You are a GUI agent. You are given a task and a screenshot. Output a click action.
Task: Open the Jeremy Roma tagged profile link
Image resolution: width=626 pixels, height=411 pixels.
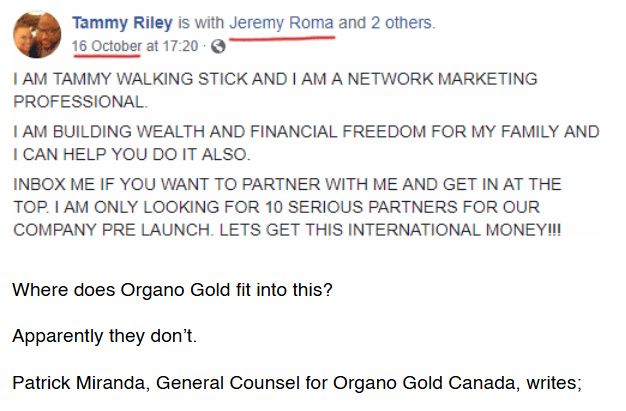click(x=281, y=23)
